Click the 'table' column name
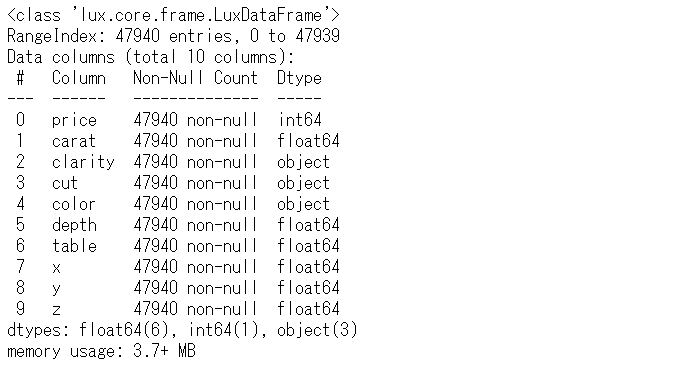Image resolution: width=693 pixels, height=374 pixels. point(74,246)
